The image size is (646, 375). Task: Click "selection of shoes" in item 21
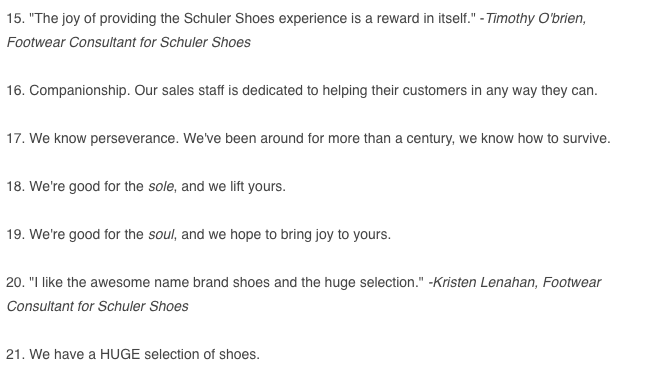[201, 354]
